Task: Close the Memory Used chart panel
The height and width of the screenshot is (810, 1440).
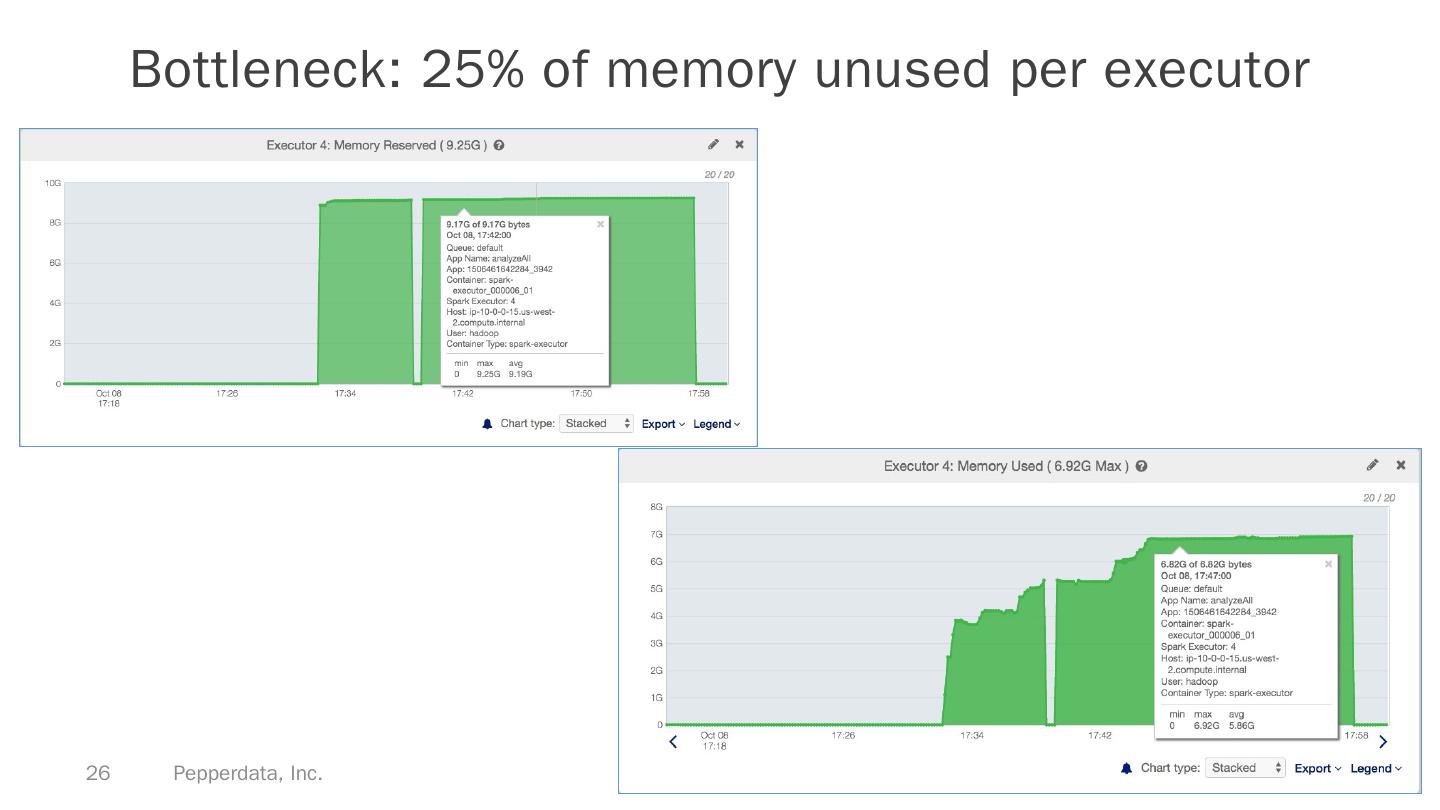Action: 1401,465
